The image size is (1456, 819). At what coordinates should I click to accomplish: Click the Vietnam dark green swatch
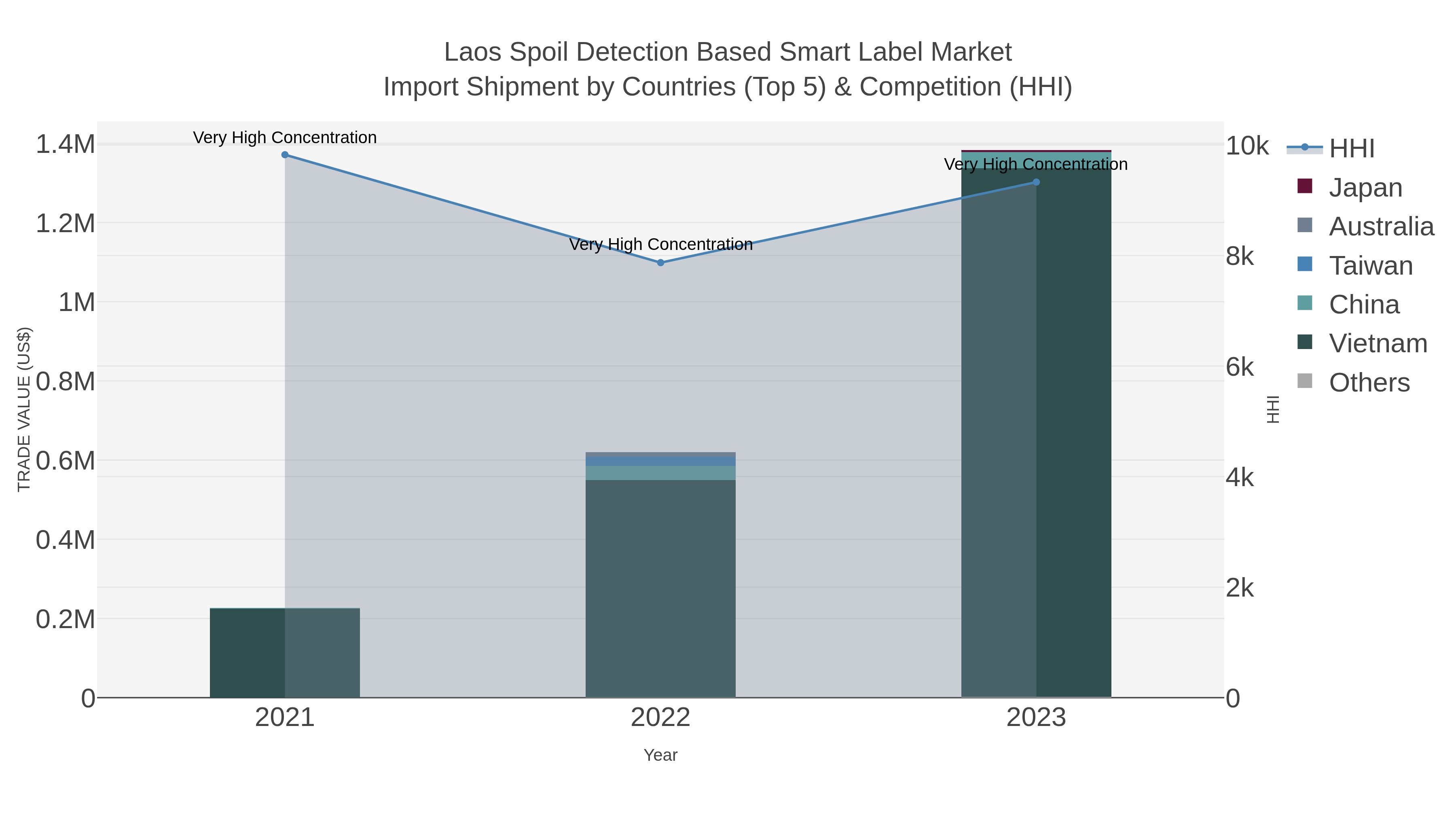pos(1304,342)
